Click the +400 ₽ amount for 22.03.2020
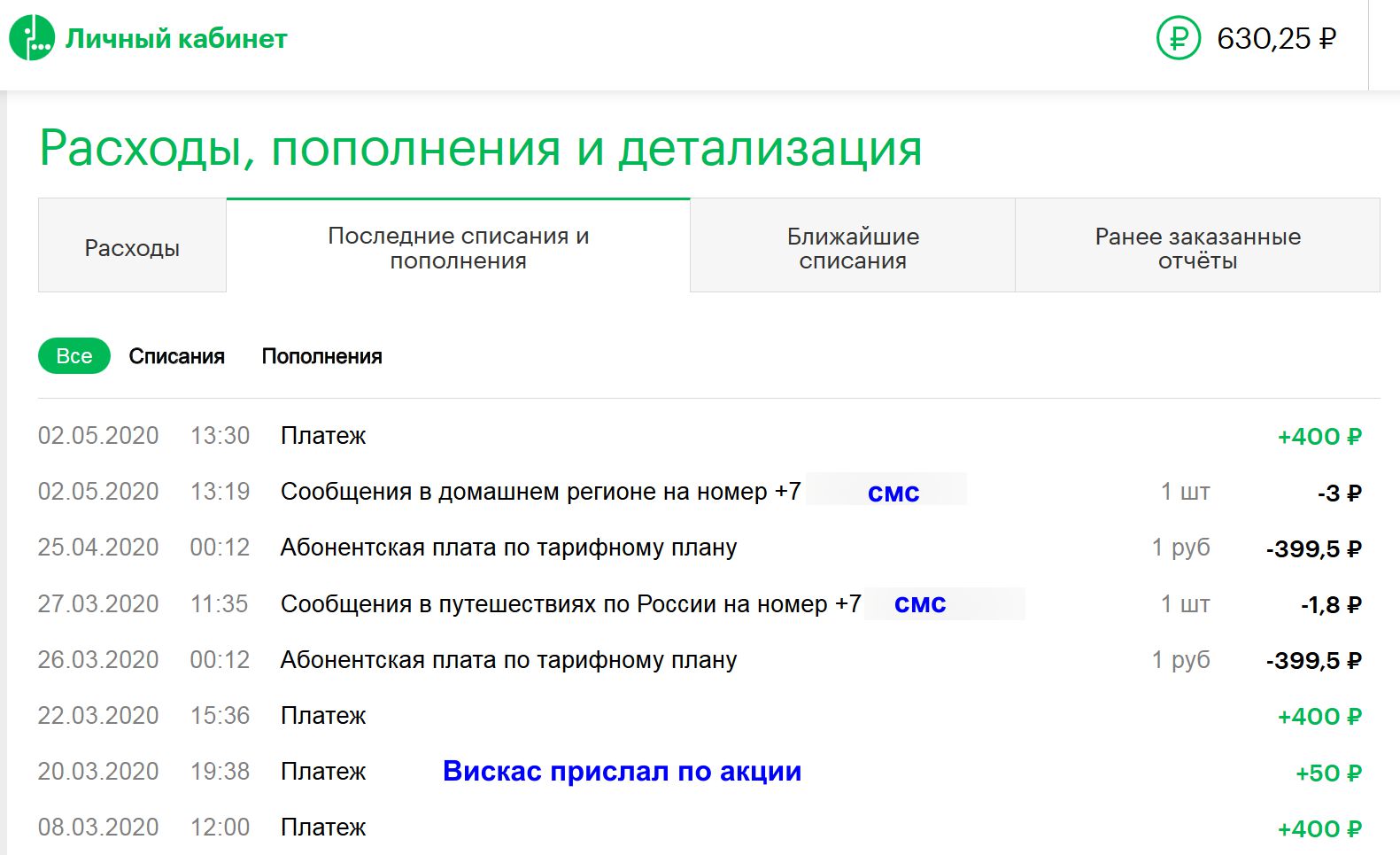Screen dimensions: 1400x855 click(1319, 717)
